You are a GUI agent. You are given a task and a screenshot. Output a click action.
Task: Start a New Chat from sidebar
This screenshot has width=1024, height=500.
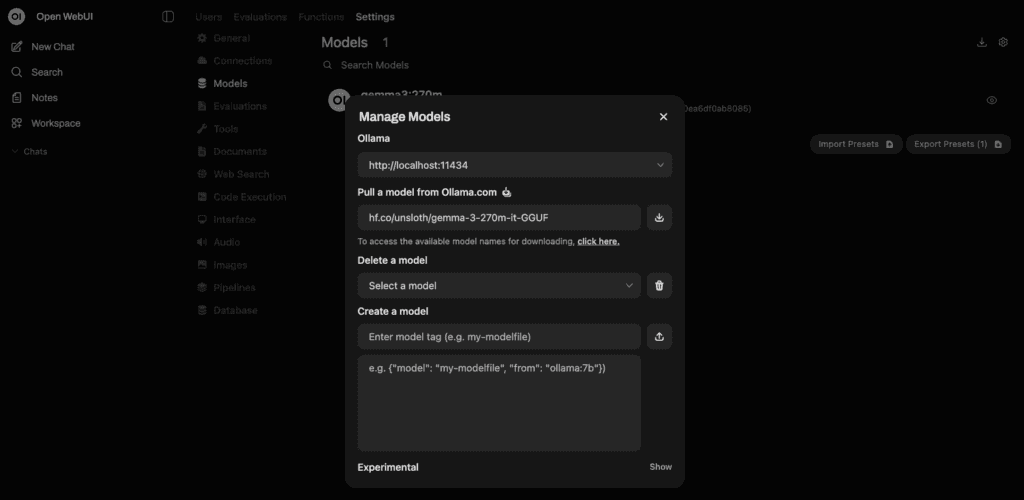43,47
